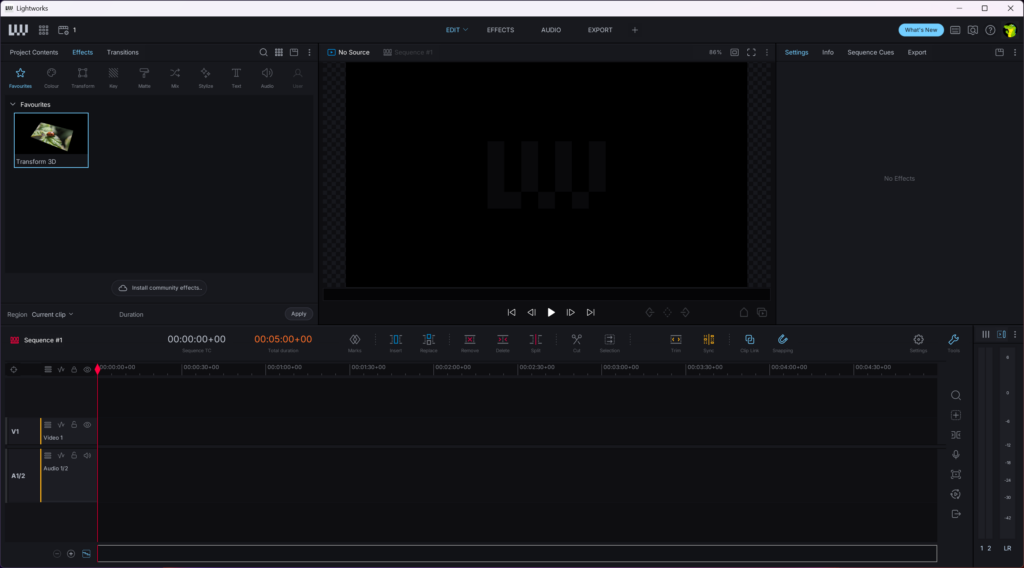
Task: Click the Trim tool
Action: pos(676,342)
